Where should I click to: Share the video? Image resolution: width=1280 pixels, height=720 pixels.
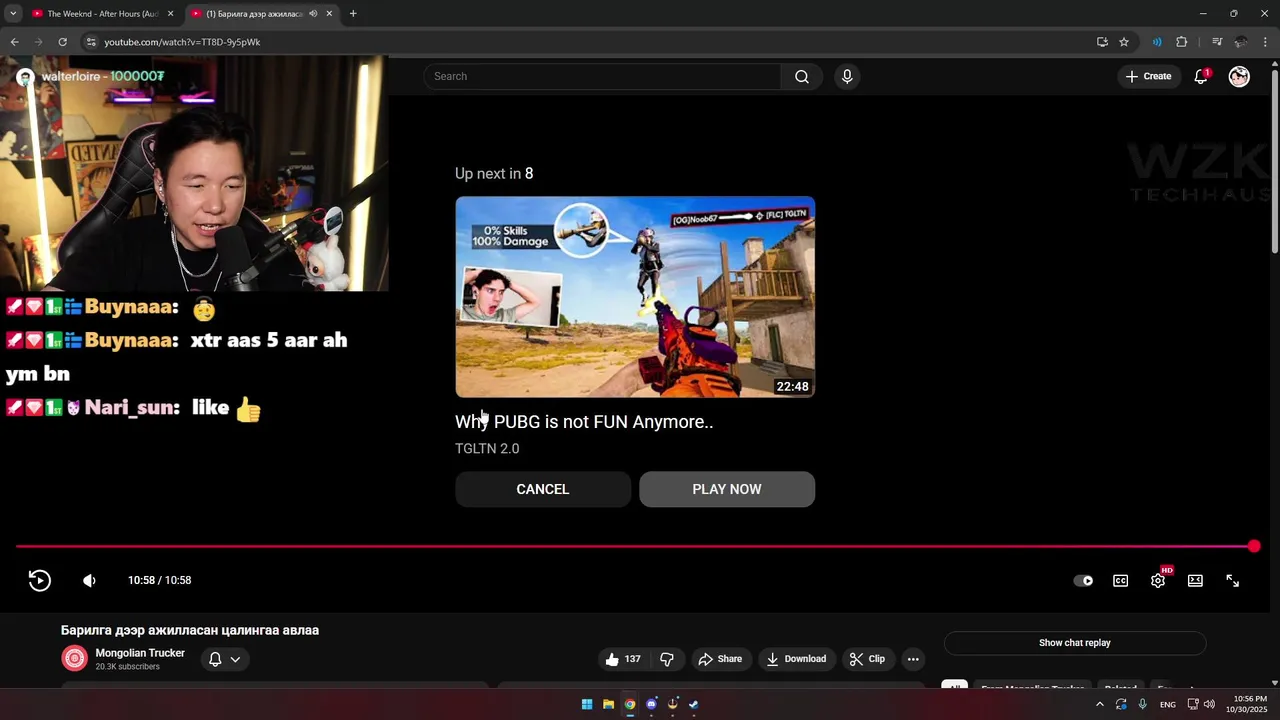click(720, 659)
